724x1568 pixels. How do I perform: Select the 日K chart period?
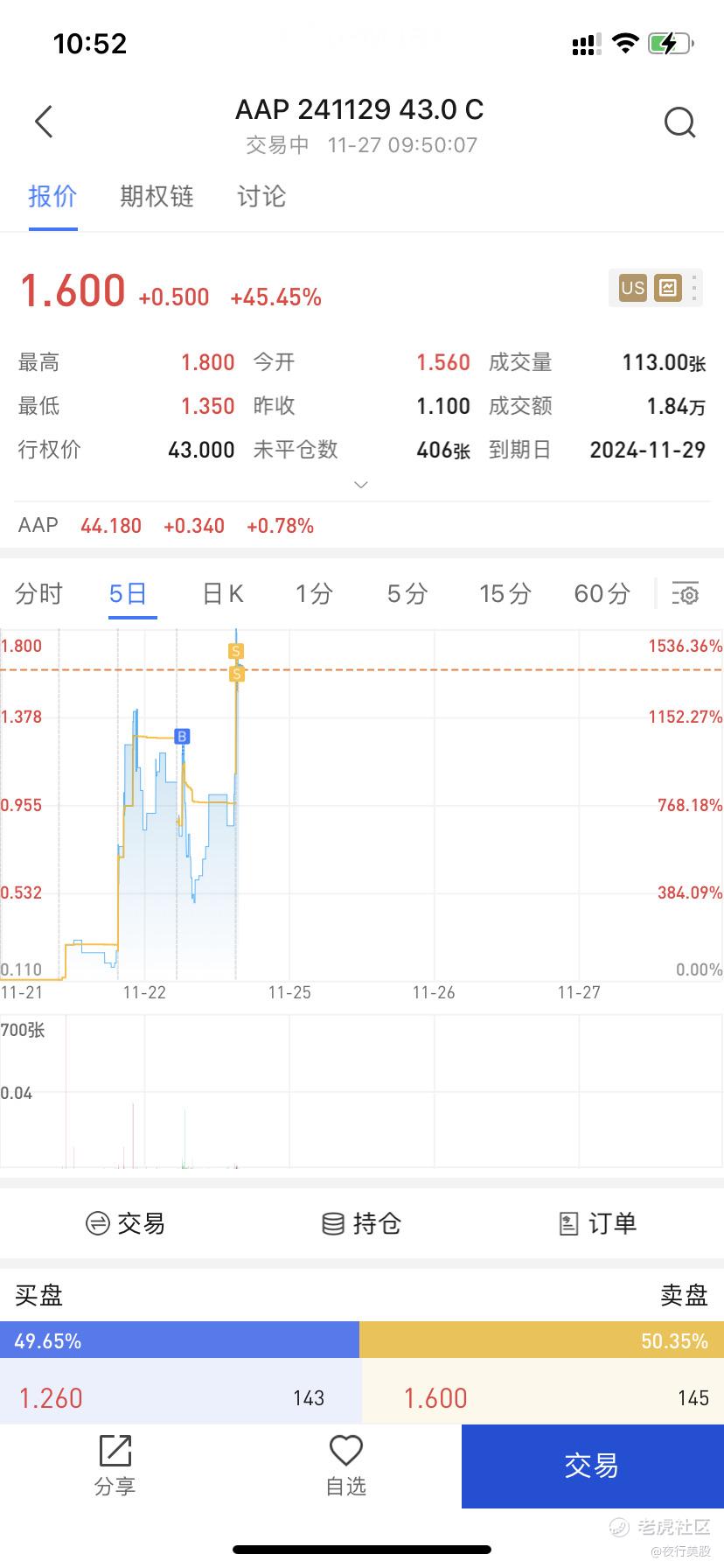click(222, 594)
